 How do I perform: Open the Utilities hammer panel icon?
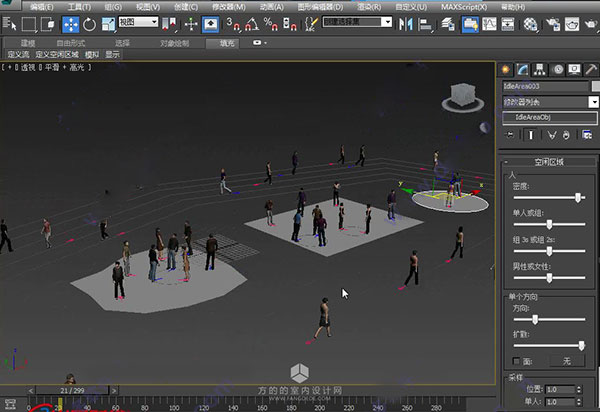click(591, 69)
